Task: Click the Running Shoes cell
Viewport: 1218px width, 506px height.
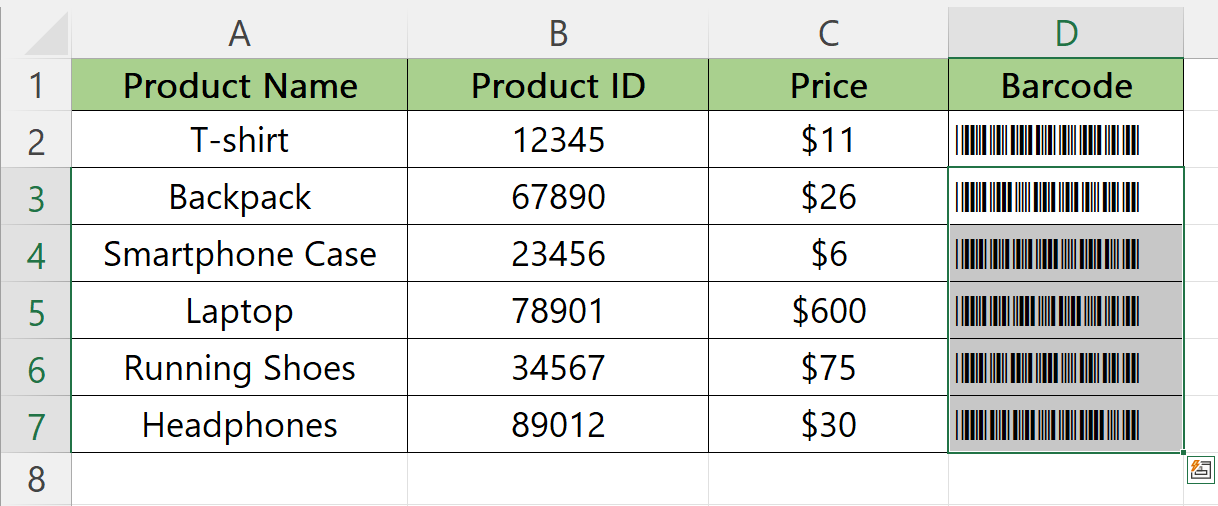Action: tap(239, 367)
